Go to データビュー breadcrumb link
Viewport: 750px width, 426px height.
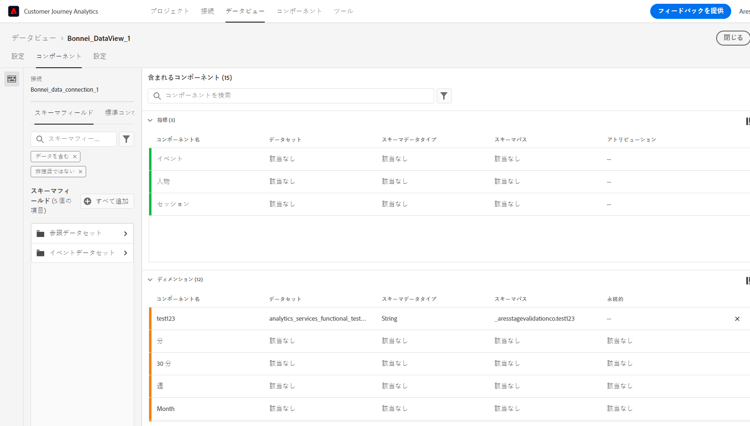[x=33, y=38]
